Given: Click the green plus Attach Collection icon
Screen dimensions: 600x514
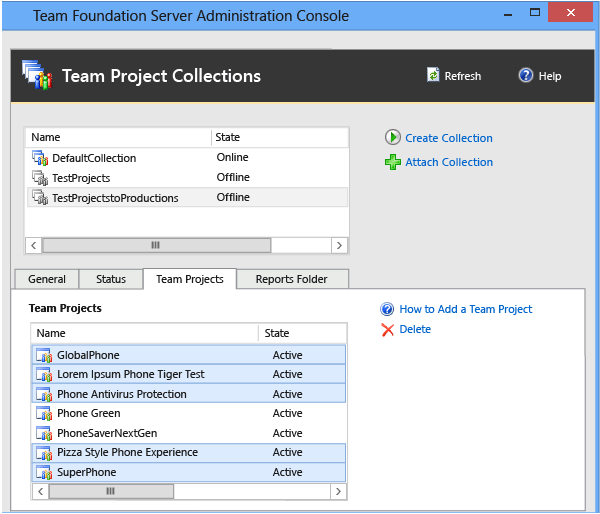Looking at the screenshot, I should tap(393, 162).
